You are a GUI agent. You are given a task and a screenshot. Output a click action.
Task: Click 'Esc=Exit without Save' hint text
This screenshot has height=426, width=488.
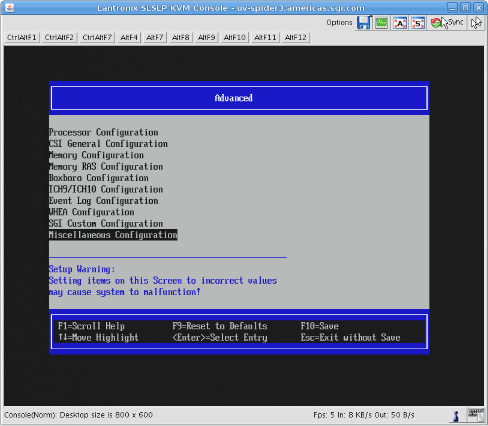click(x=351, y=337)
